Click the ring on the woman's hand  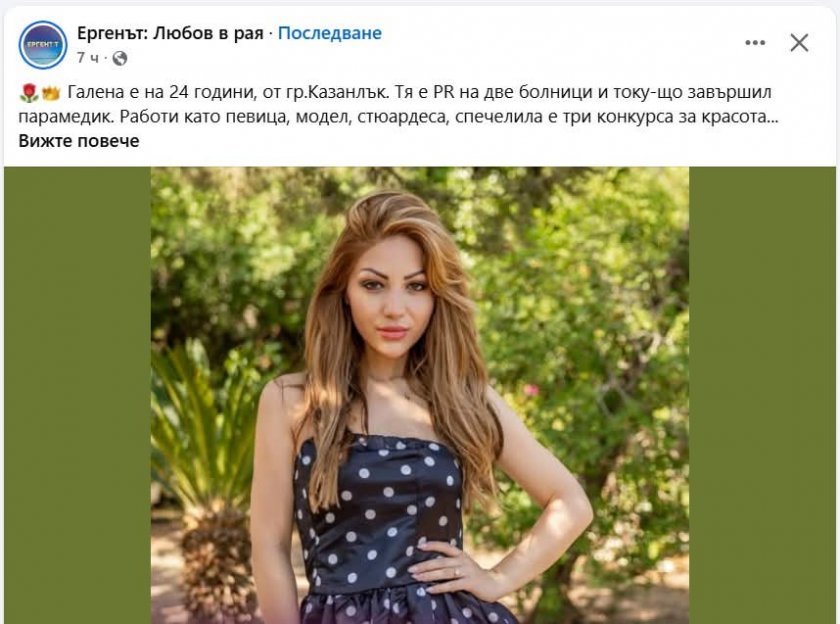click(x=456, y=572)
